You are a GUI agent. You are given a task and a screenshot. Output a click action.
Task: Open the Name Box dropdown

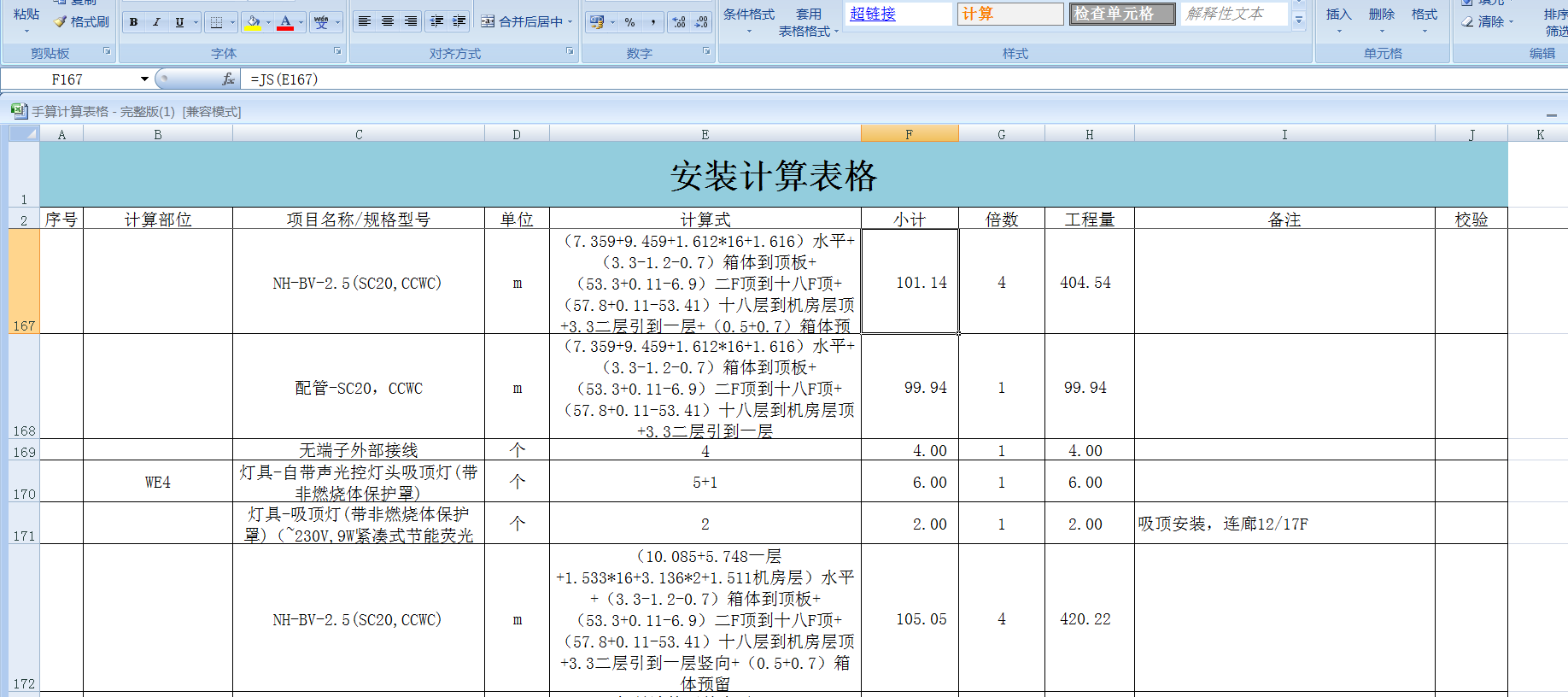click(x=144, y=79)
